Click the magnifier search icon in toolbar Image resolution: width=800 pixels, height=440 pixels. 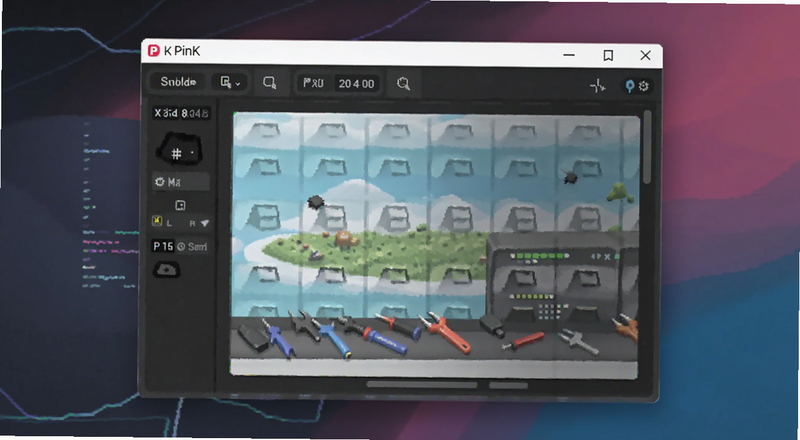pos(404,84)
